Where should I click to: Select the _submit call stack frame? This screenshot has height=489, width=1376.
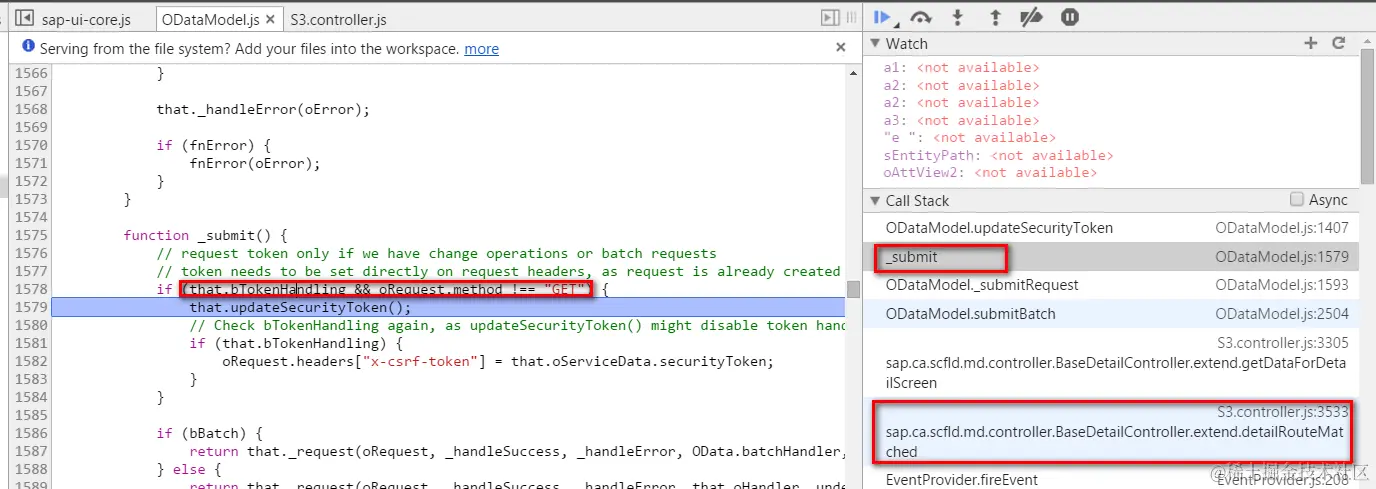pyautogui.click(x=1111, y=257)
